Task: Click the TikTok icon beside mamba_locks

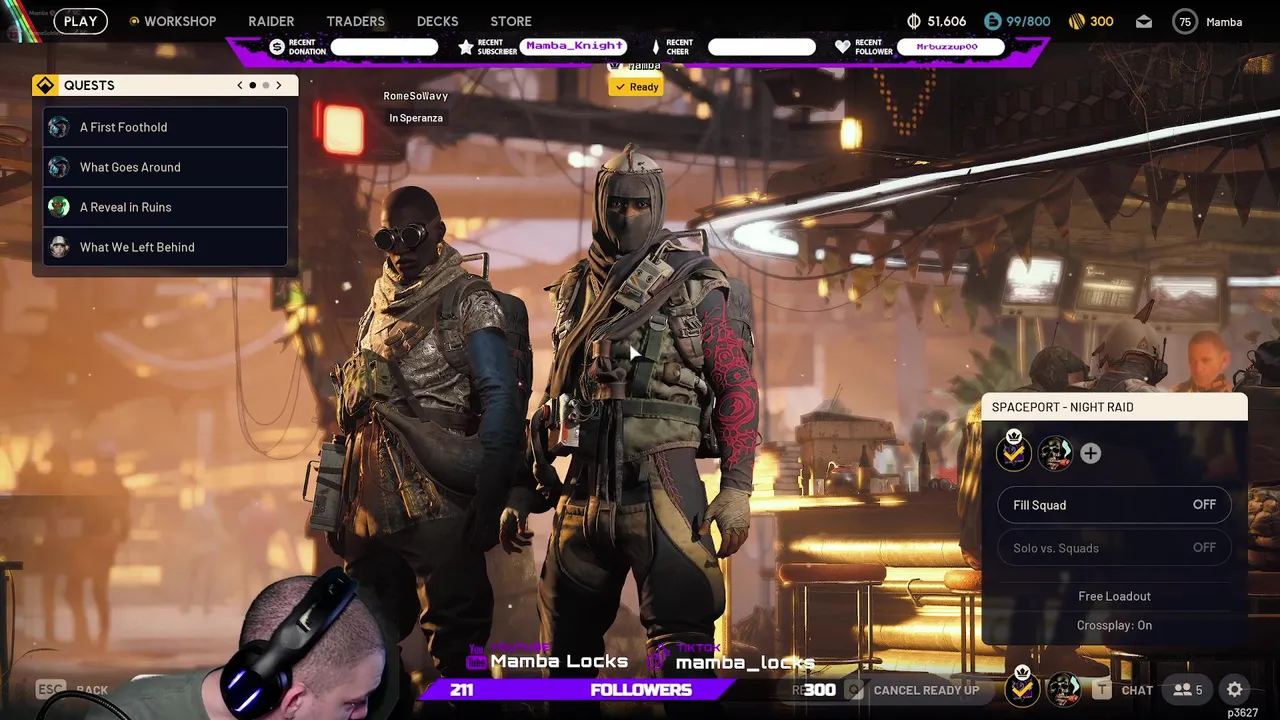Action: 659,658
